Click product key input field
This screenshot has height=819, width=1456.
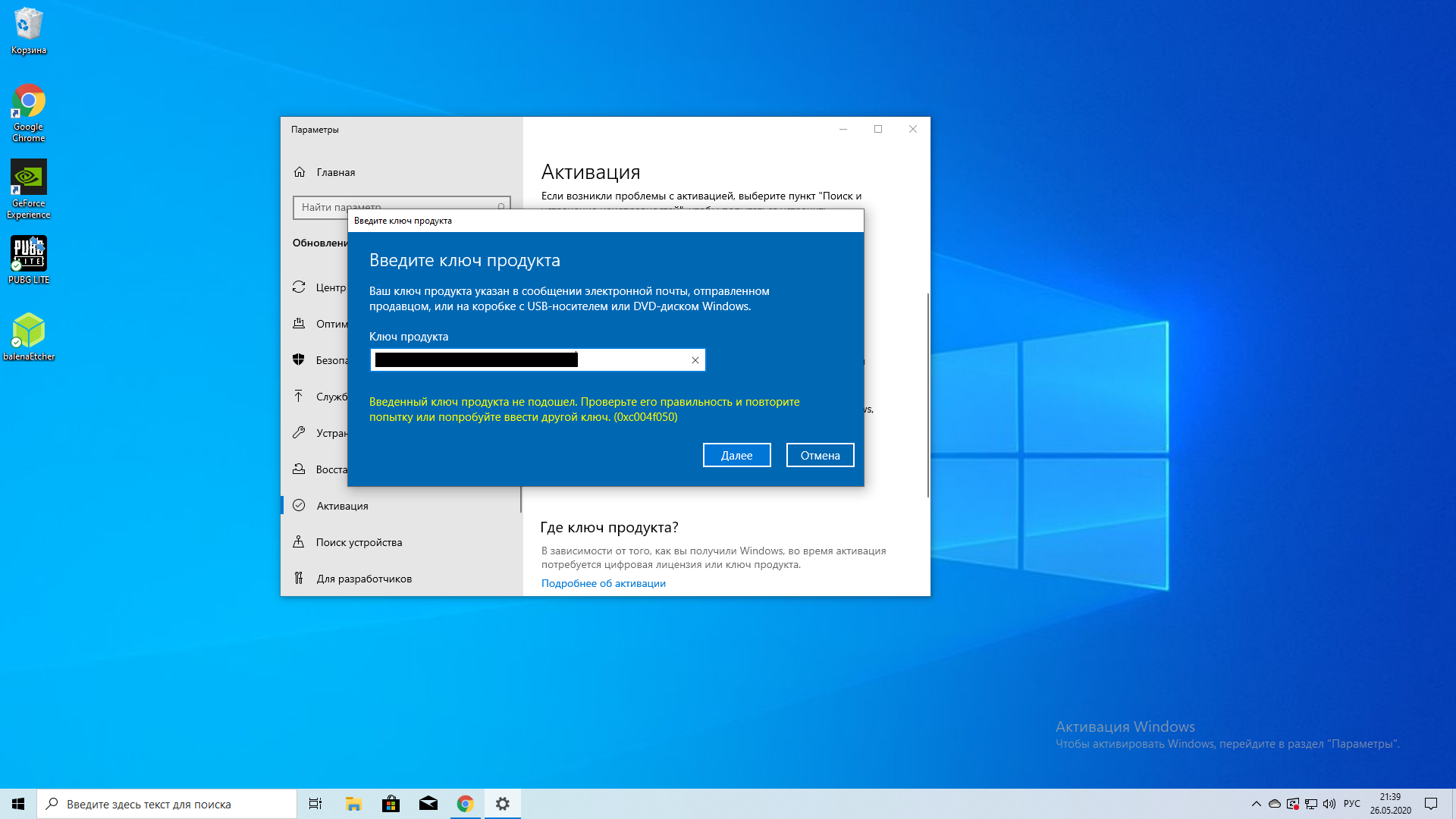pyautogui.click(x=537, y=359)
